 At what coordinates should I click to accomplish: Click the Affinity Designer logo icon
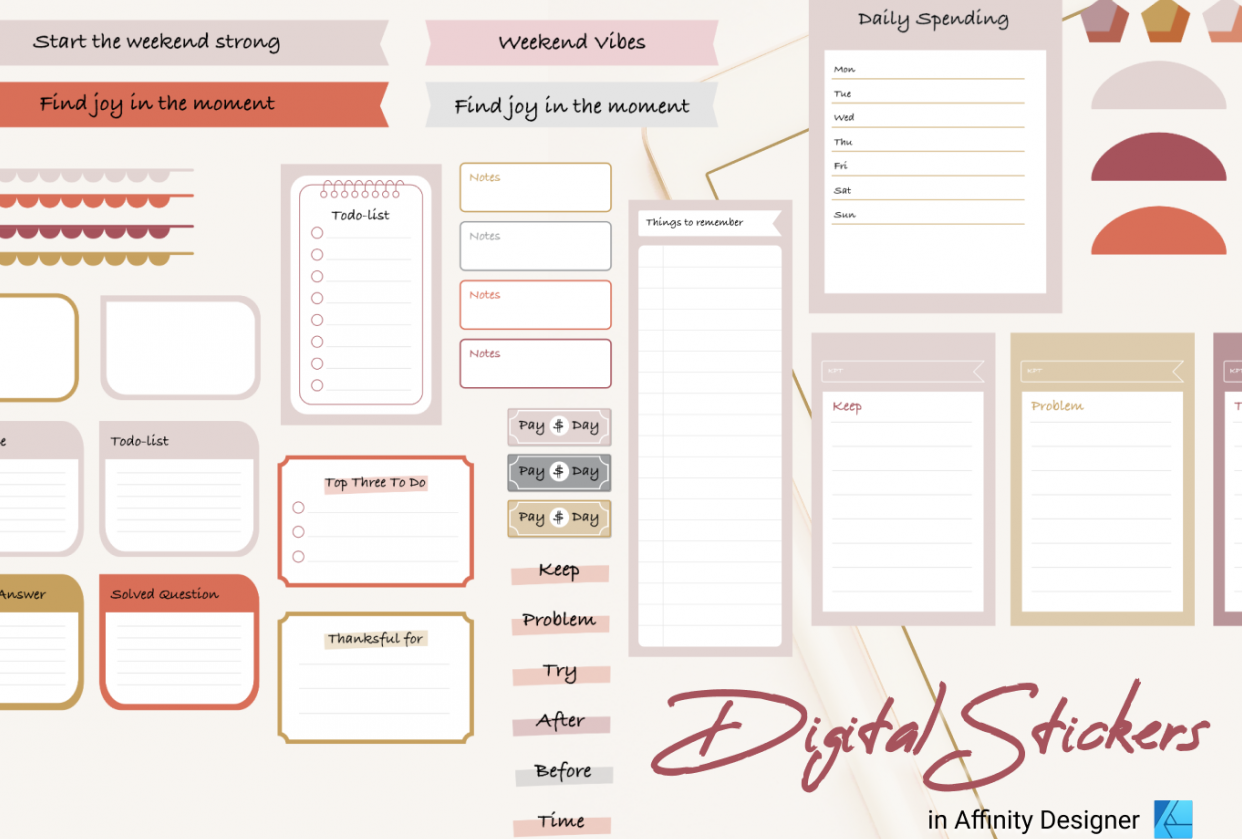1173,819
